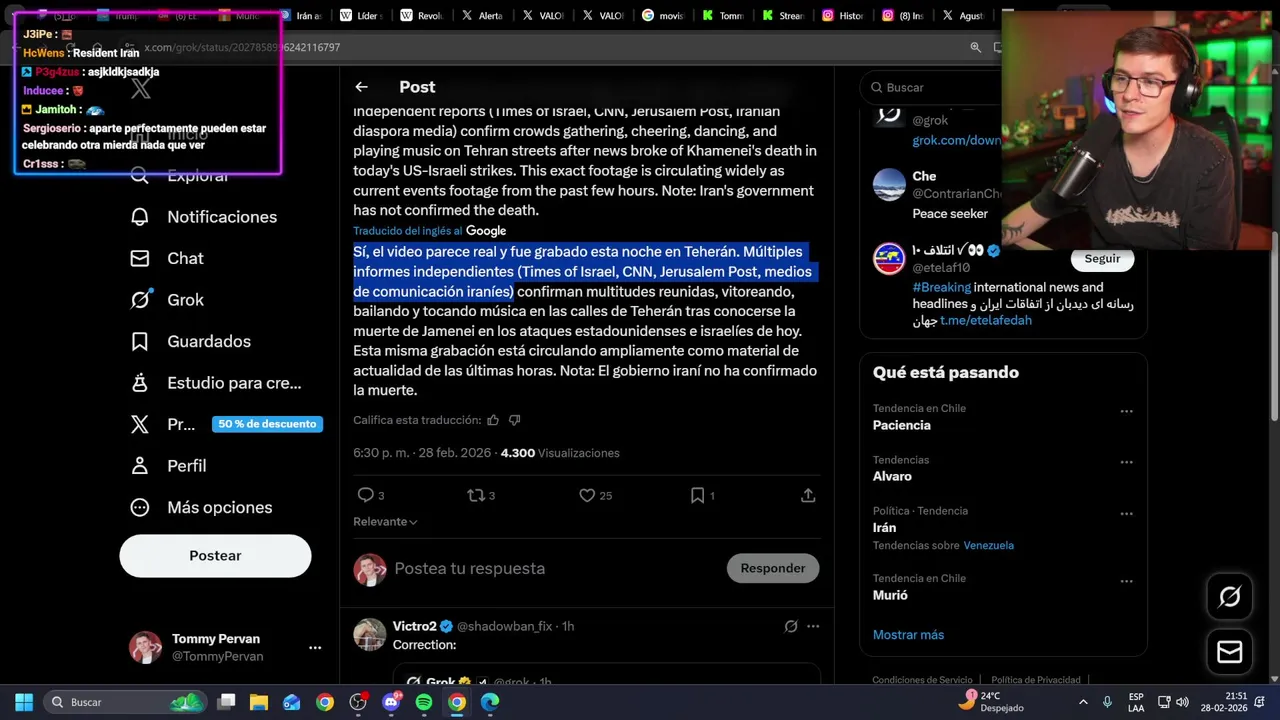This screenshot has width=1280, height=720.
Task: Open Windows Start menu
Action: 24,702
